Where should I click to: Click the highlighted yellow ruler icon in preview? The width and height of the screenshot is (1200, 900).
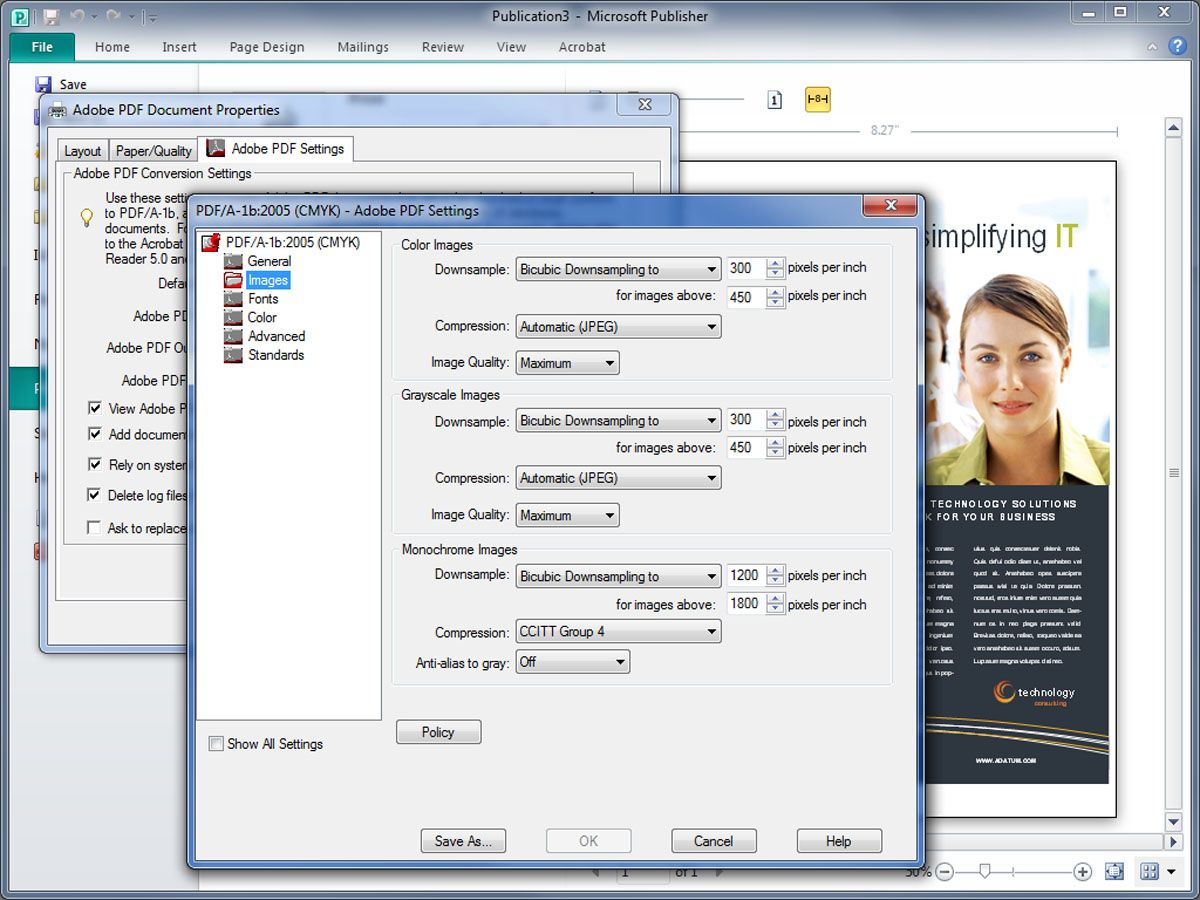click(818, 99)
